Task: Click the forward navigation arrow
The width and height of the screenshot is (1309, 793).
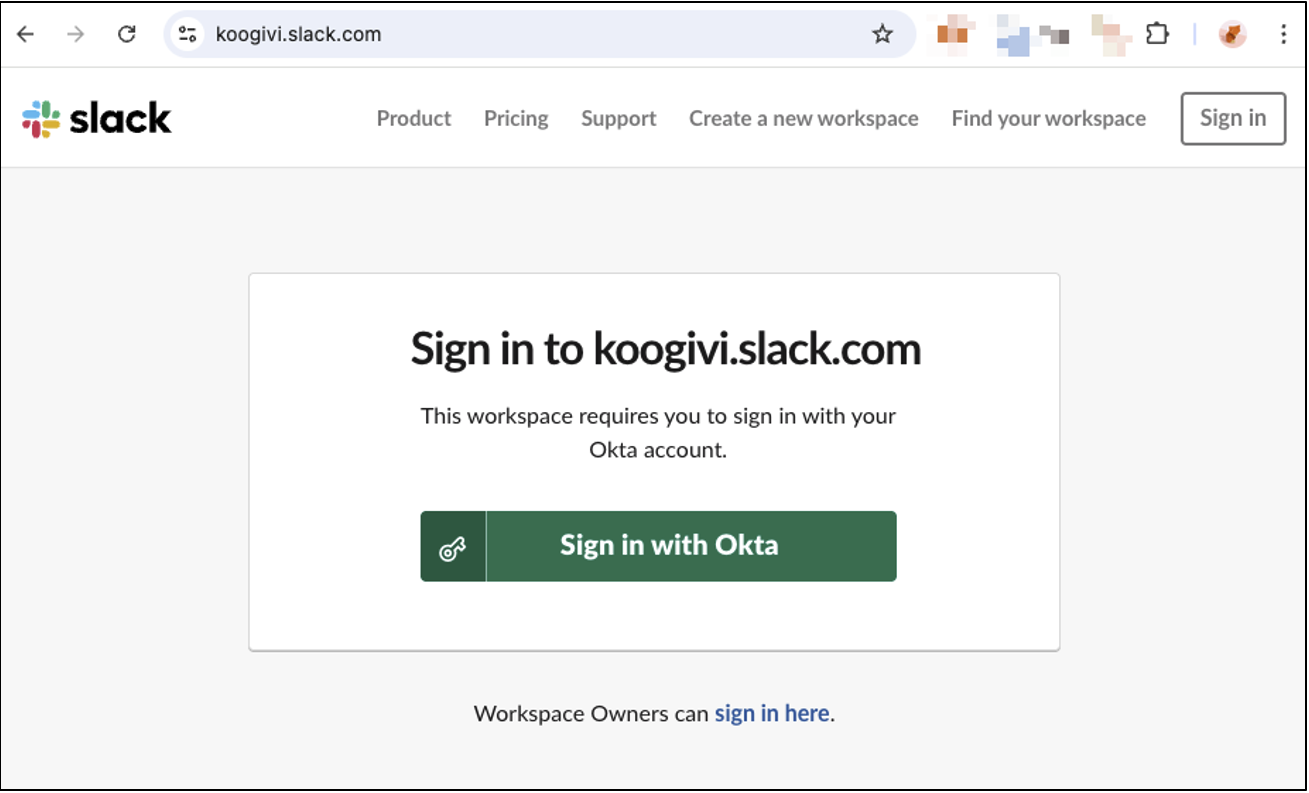Action: point(75,33)
